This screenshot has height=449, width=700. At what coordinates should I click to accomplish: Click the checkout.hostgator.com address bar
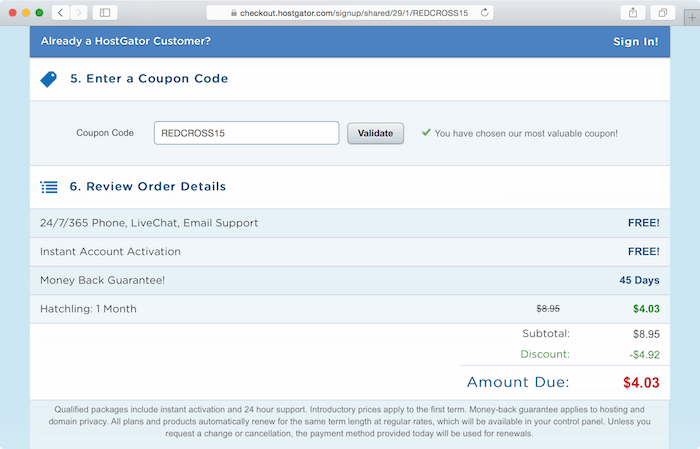(x=350, y=13)
